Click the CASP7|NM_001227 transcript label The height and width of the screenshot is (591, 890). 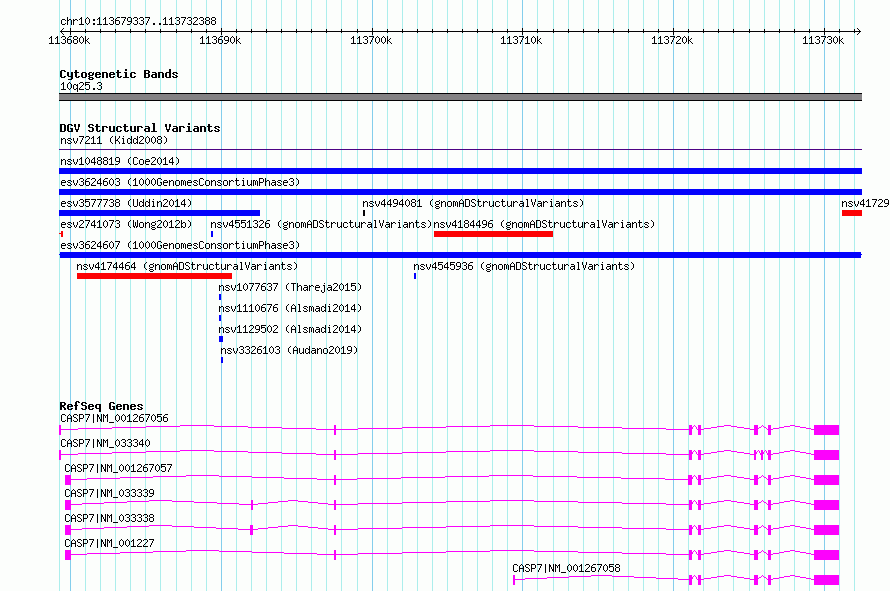(x=109, y=543)
